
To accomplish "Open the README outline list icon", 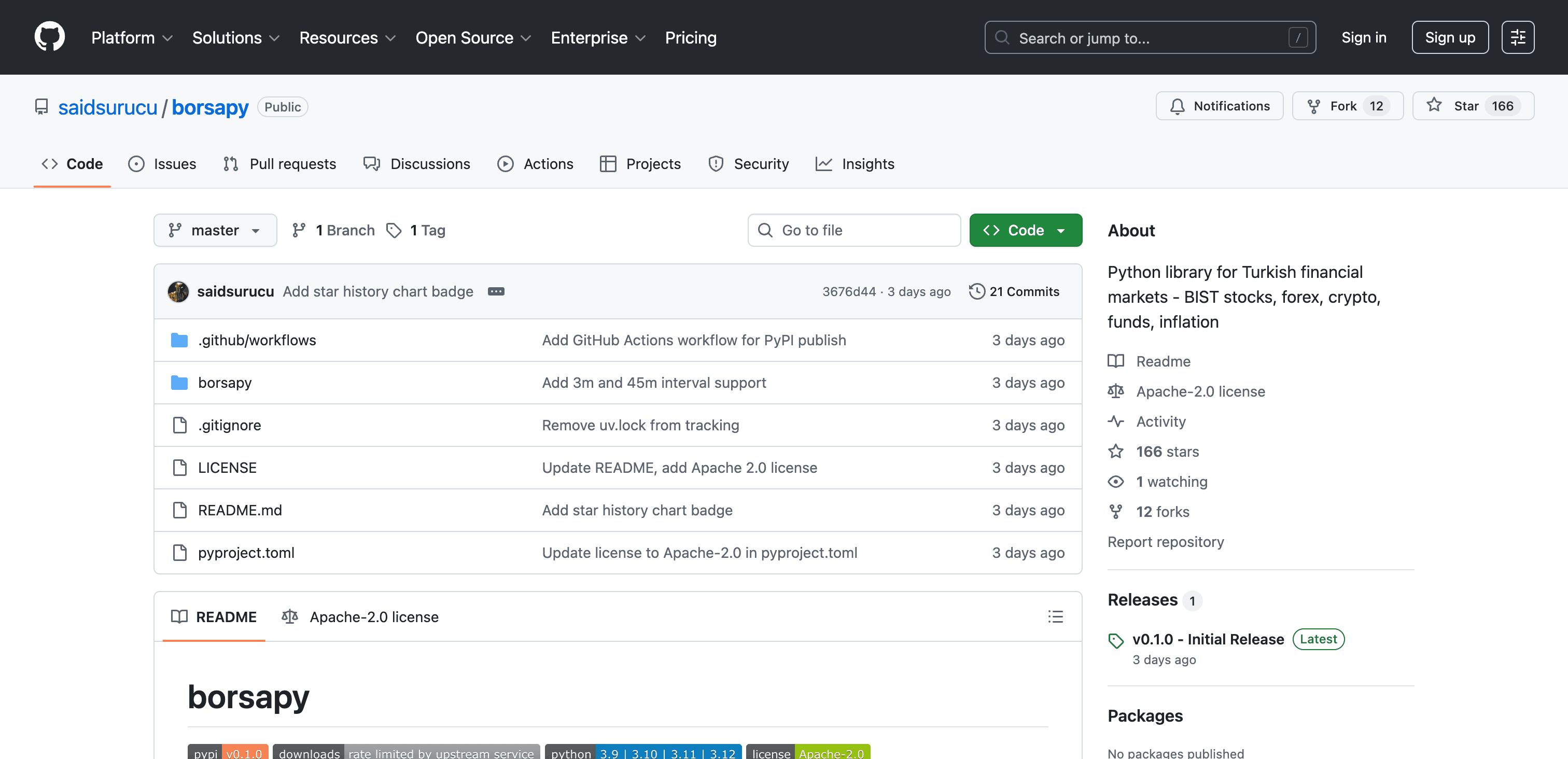I will [x=1055, y=616].
